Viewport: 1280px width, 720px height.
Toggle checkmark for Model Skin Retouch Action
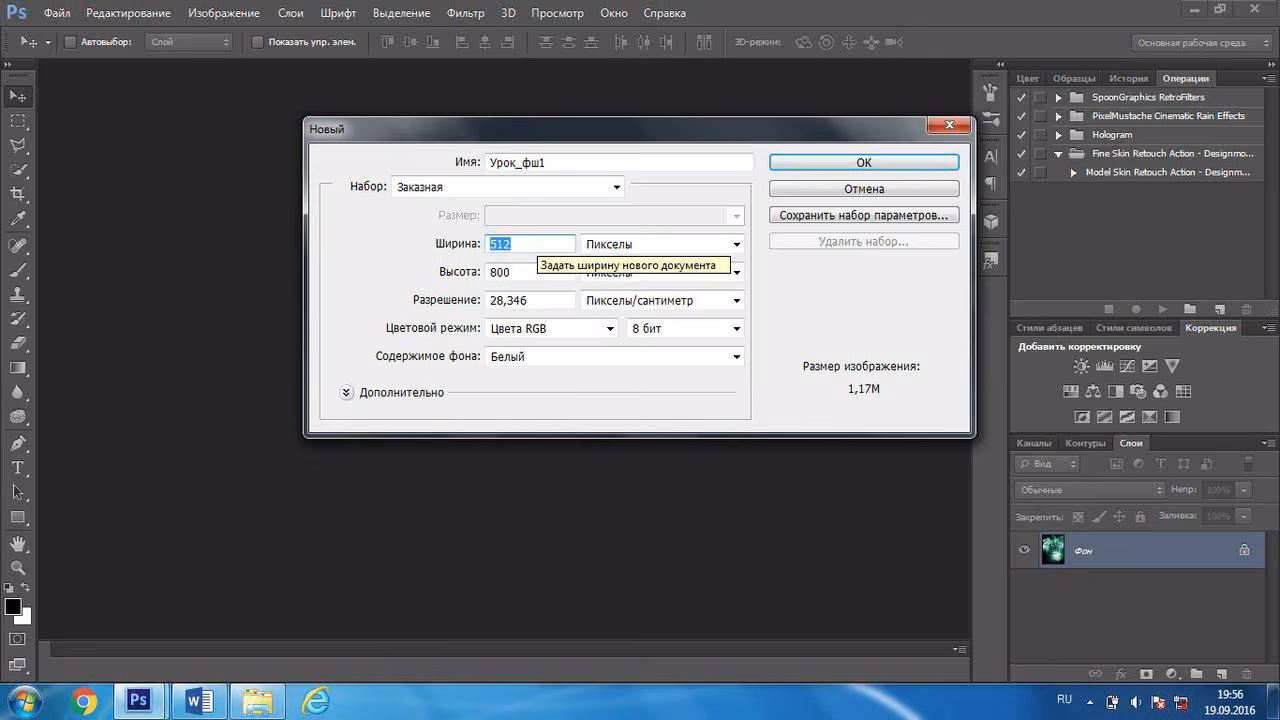[1021, 172]
